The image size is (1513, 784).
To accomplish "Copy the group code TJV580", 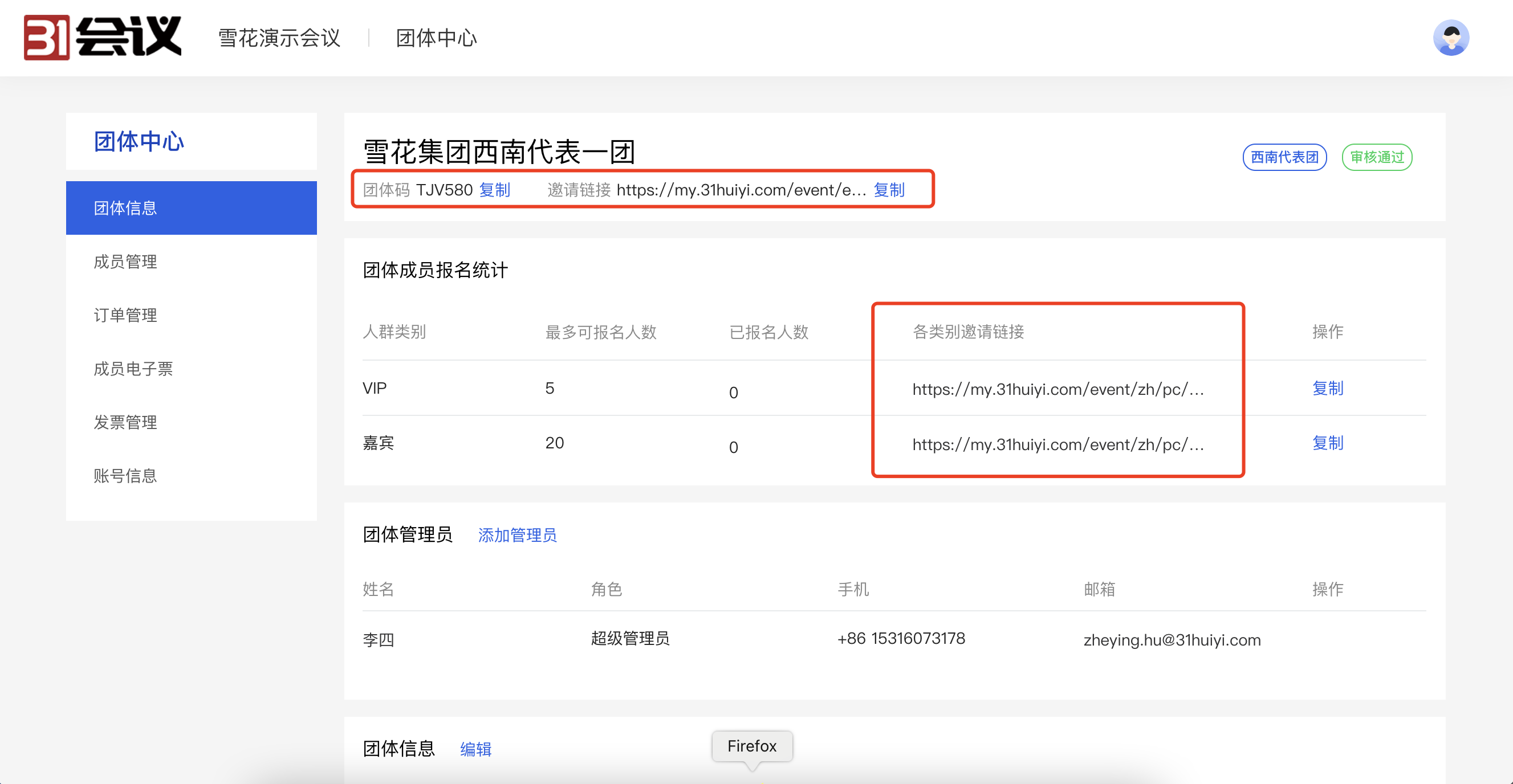I will click(x=494, y=190).
